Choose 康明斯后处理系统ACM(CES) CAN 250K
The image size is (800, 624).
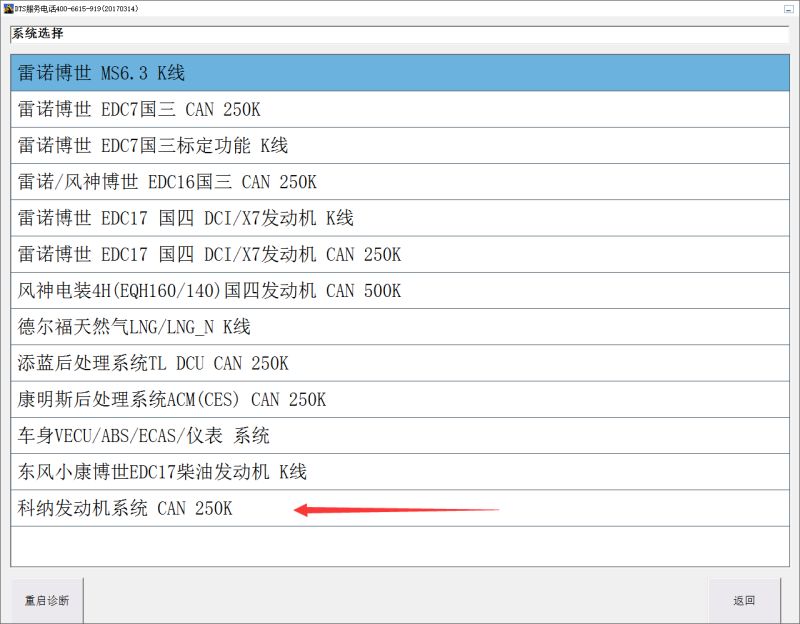tap(400, 400)
